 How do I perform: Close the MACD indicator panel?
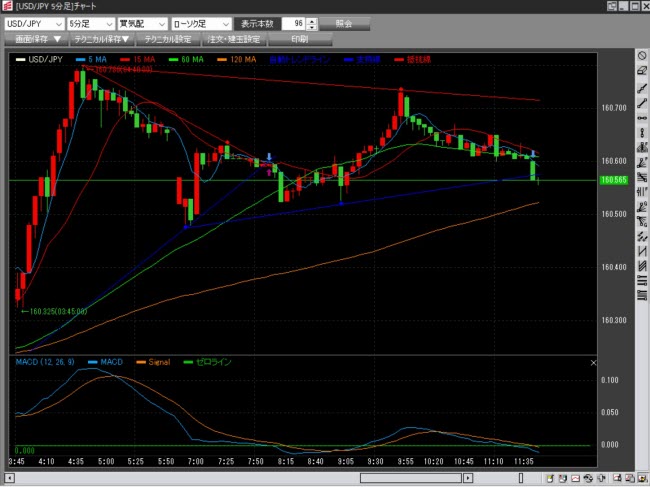pos(593,363)
